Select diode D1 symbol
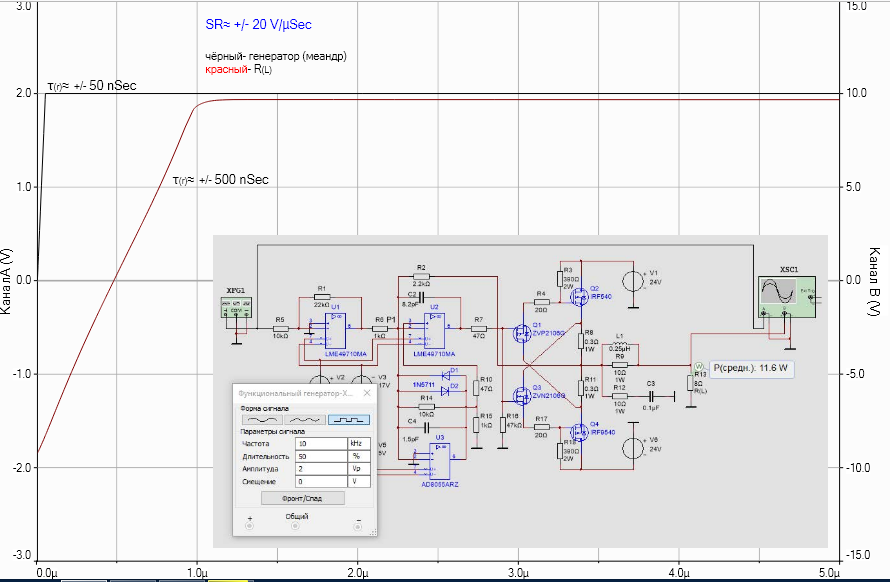890x582 pixels. point(445,375)
